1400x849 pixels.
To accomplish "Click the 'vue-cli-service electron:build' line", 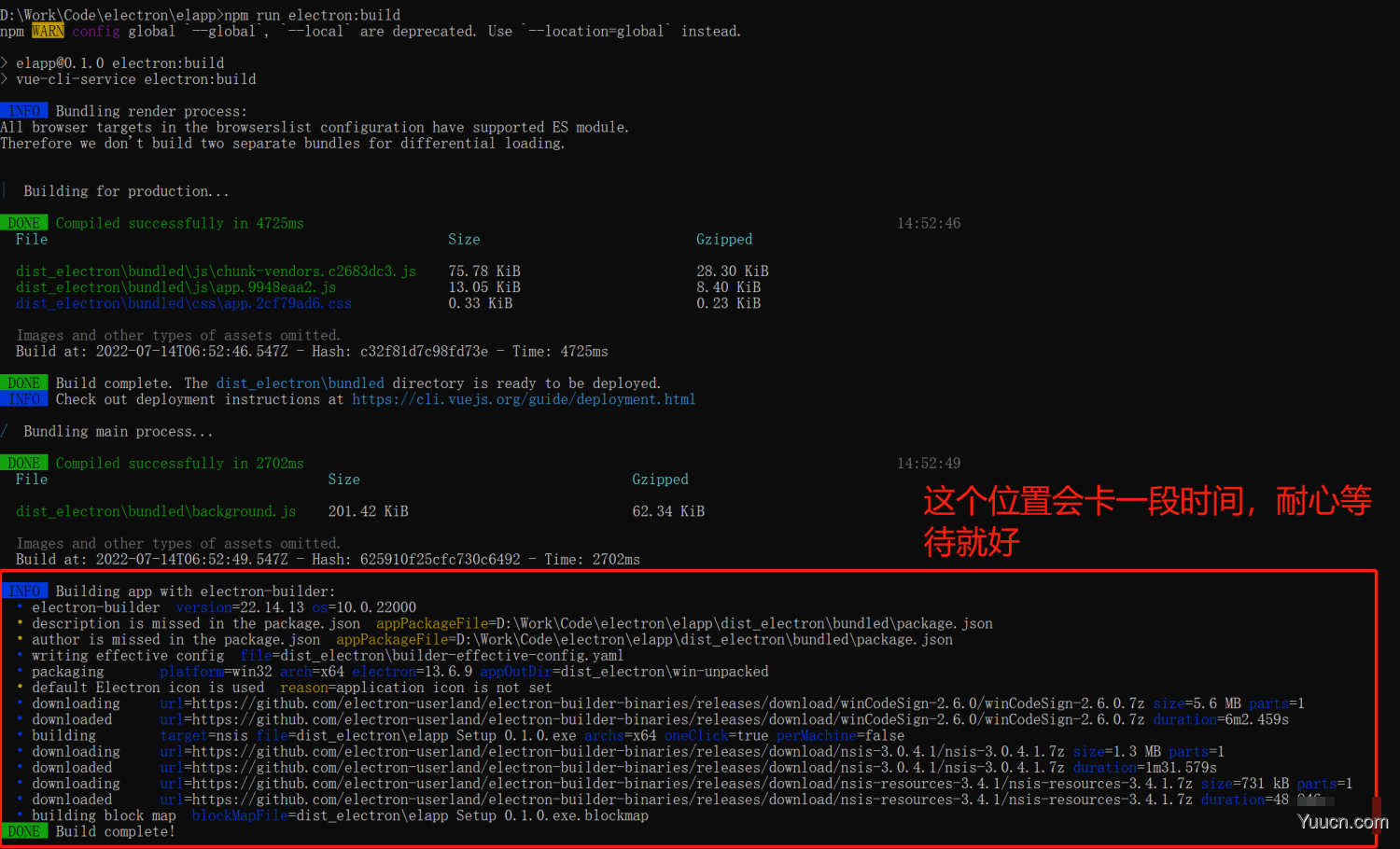I will [136, 79].
